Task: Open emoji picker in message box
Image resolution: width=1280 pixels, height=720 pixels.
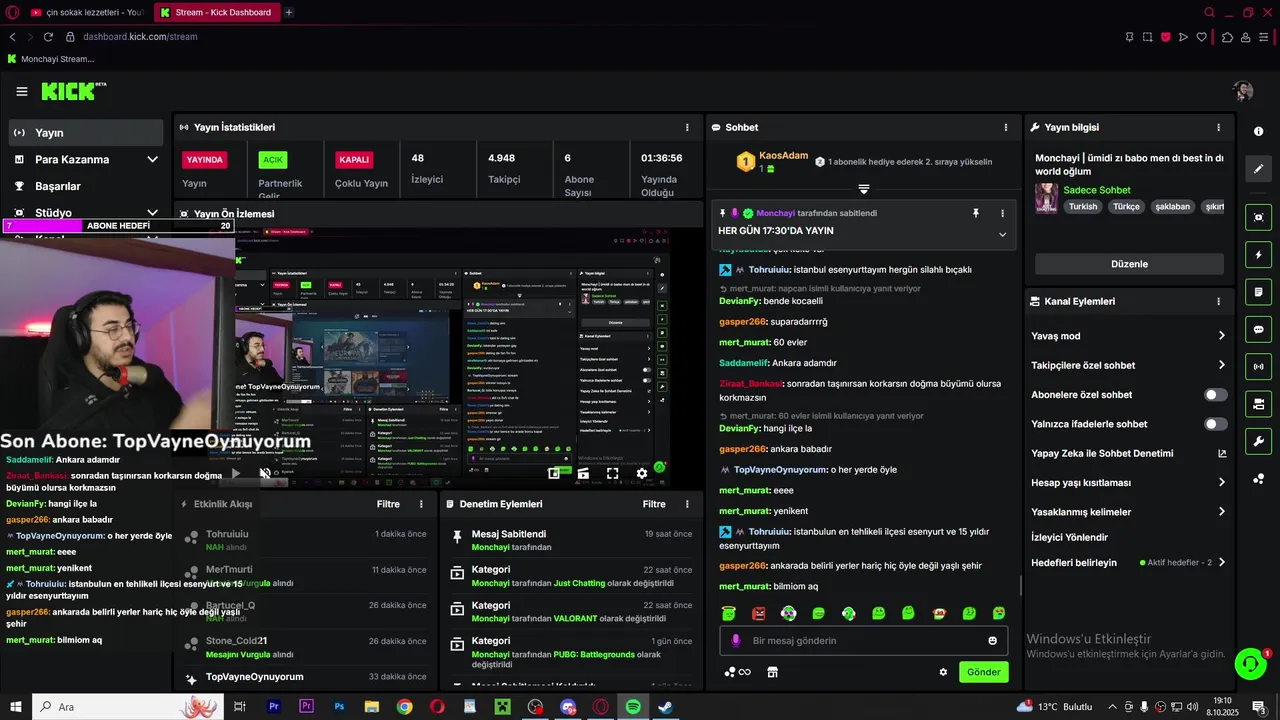Action: (993, 641)
